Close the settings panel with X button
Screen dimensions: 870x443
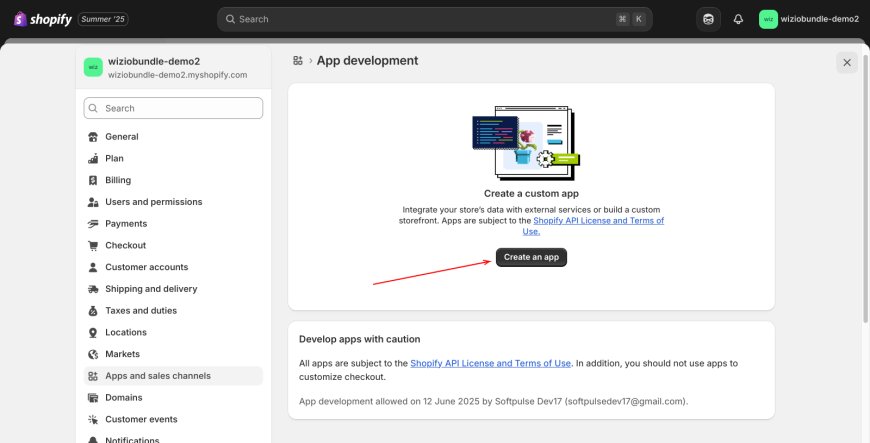pos(847,63)
